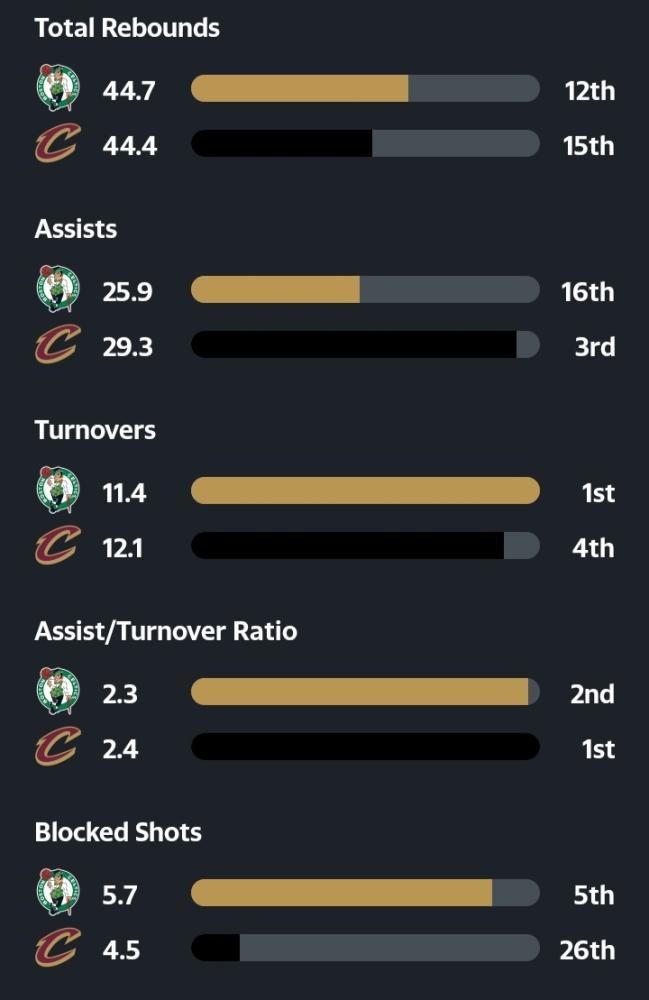Click the Cavaliers 4.5 blocked shots value
The width and height of the screenshot is (649, 1000).
pyautogui.click(x=121, y=950)
